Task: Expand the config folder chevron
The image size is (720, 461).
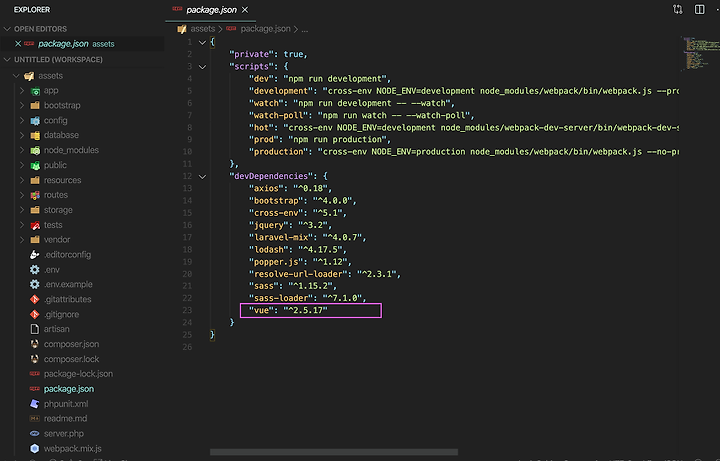Action: click(x=22, y=120)
